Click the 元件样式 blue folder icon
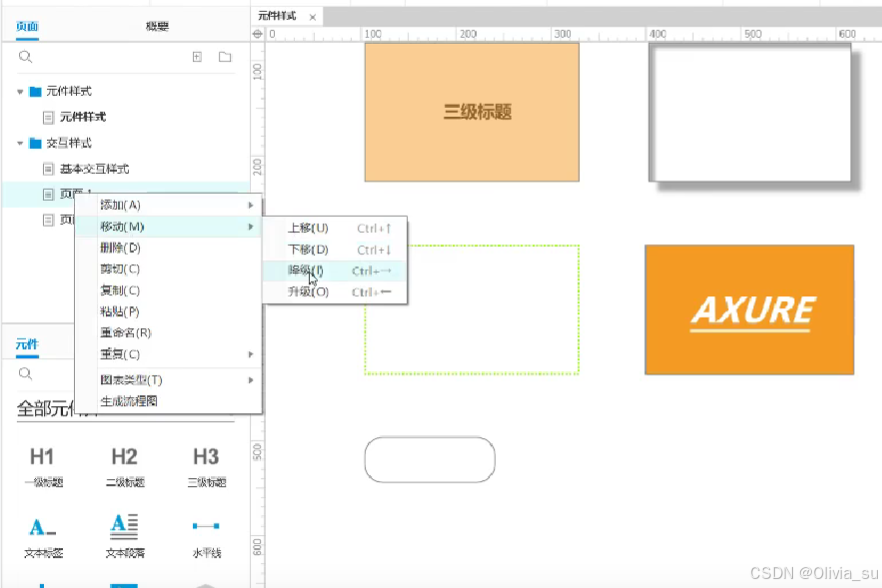 pyautogui.click(x=35, y=91)
